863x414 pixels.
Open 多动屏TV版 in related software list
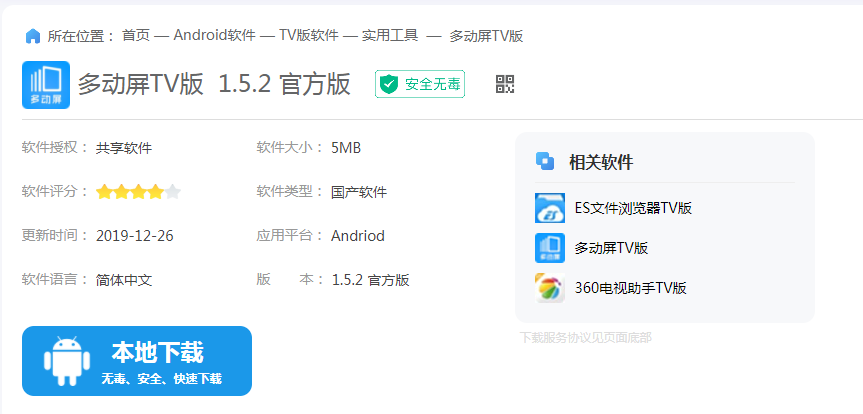click(611, 248)
